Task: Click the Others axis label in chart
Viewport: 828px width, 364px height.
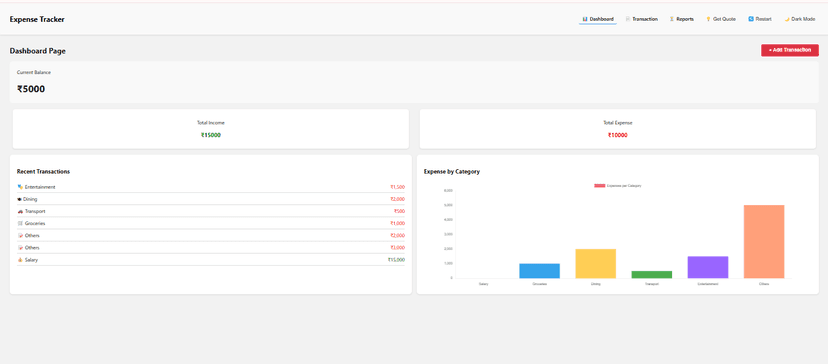Action: (764, 284)
